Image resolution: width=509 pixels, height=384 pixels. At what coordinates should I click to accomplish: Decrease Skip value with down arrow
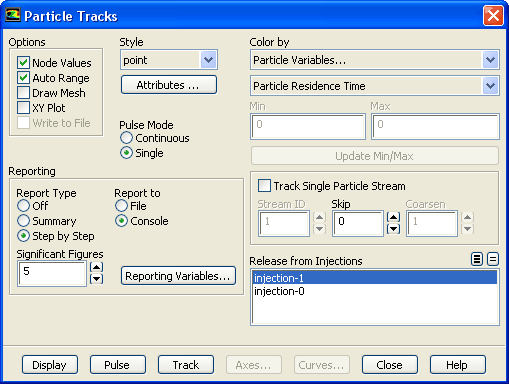point(393,229)
